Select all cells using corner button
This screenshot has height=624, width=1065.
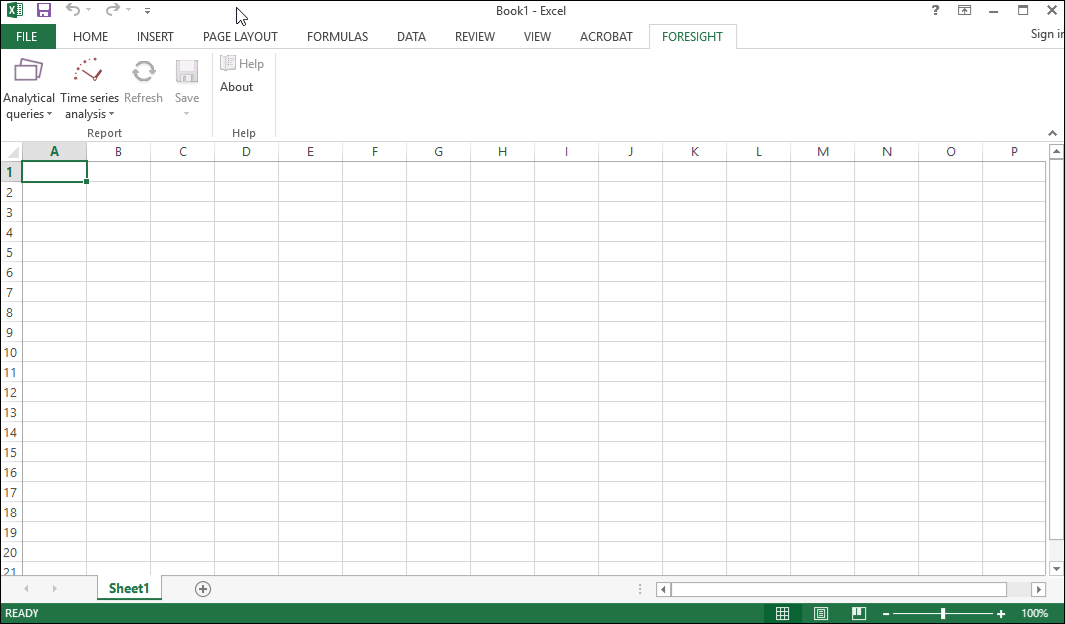coord(12,151)
